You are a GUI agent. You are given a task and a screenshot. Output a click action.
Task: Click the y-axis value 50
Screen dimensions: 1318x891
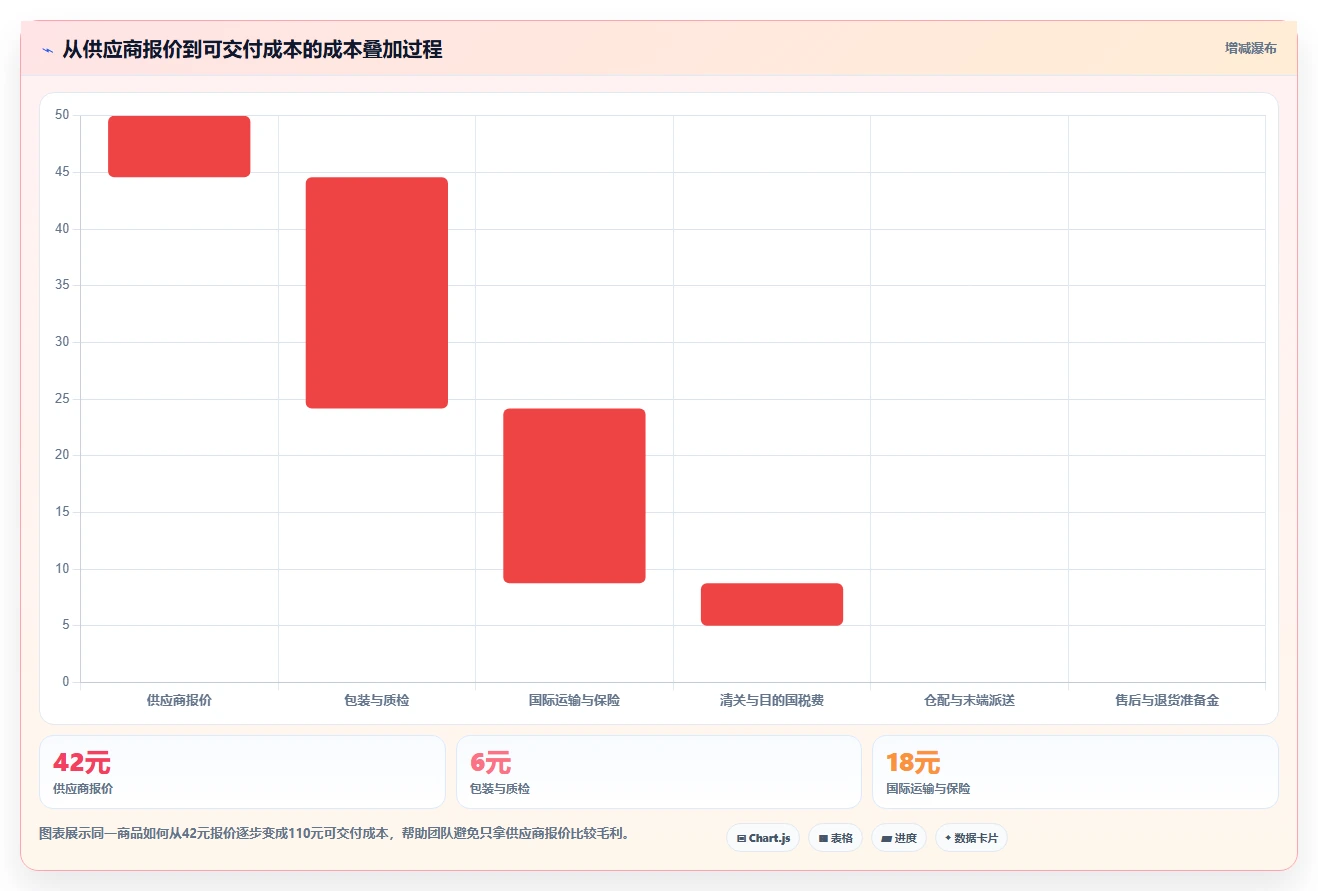point(62,115)
